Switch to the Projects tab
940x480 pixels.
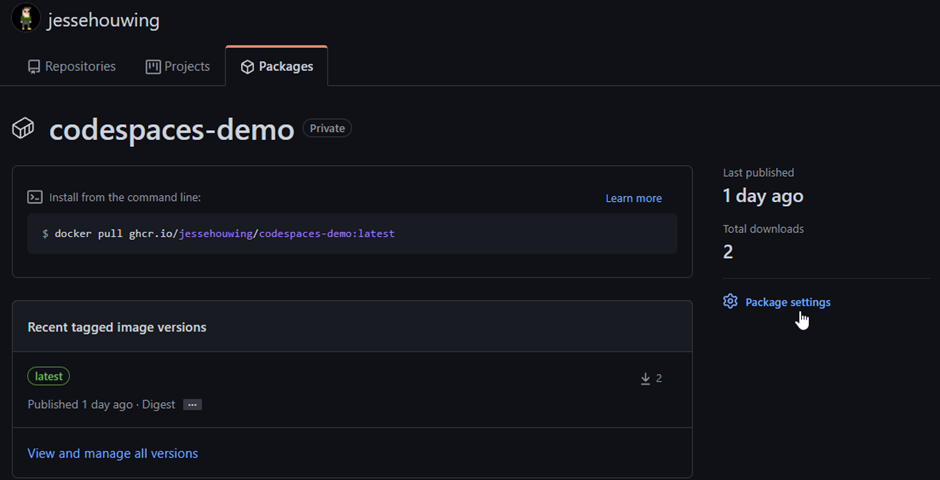[x=177, y=67]
